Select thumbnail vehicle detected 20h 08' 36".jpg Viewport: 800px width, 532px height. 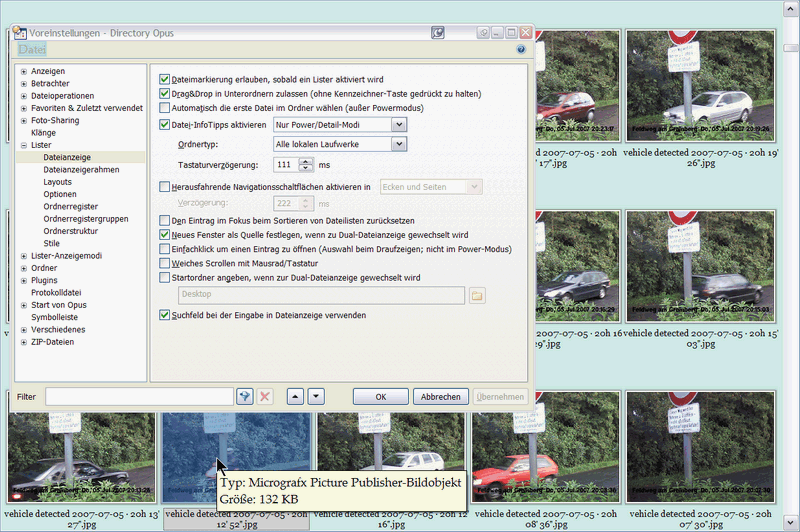(545, 447)
